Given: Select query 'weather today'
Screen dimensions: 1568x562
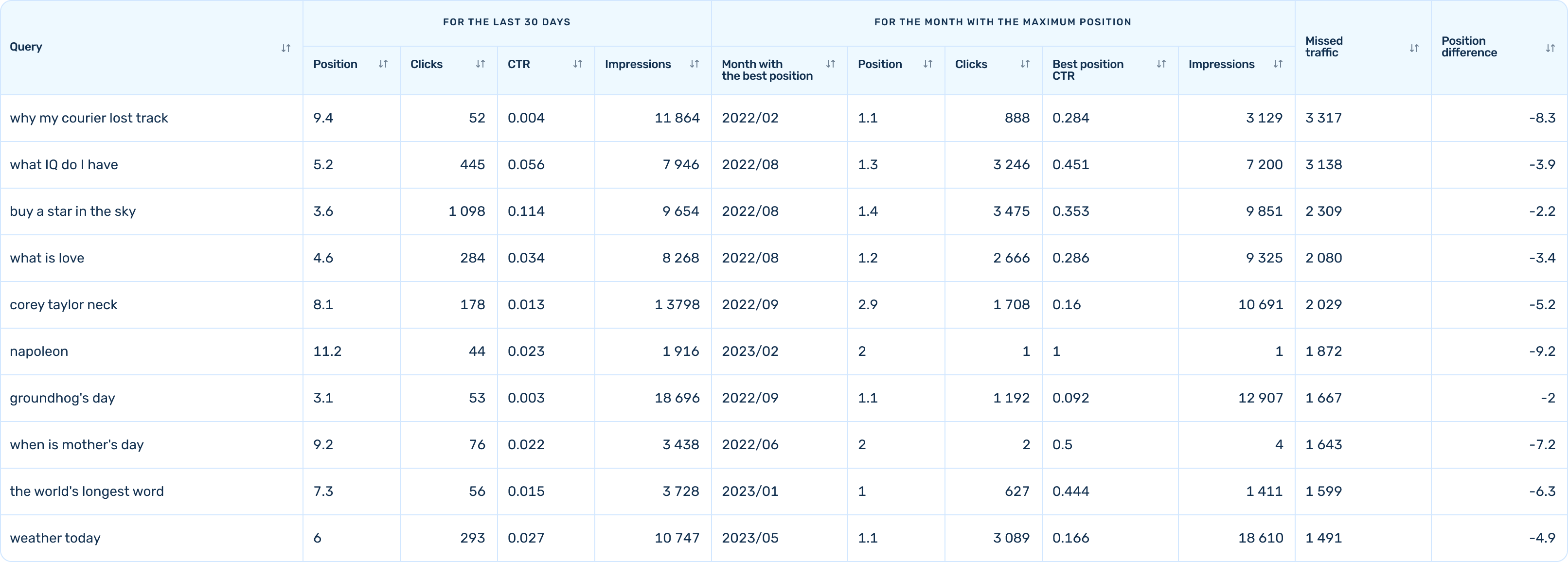Looking at the screenshot, I should [x=55, y=538].
